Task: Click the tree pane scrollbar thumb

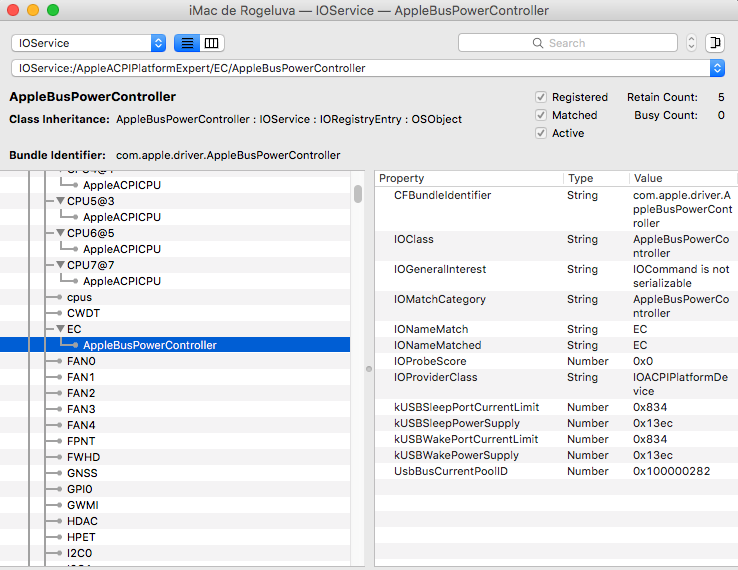Action: click(x=358, y=194)
